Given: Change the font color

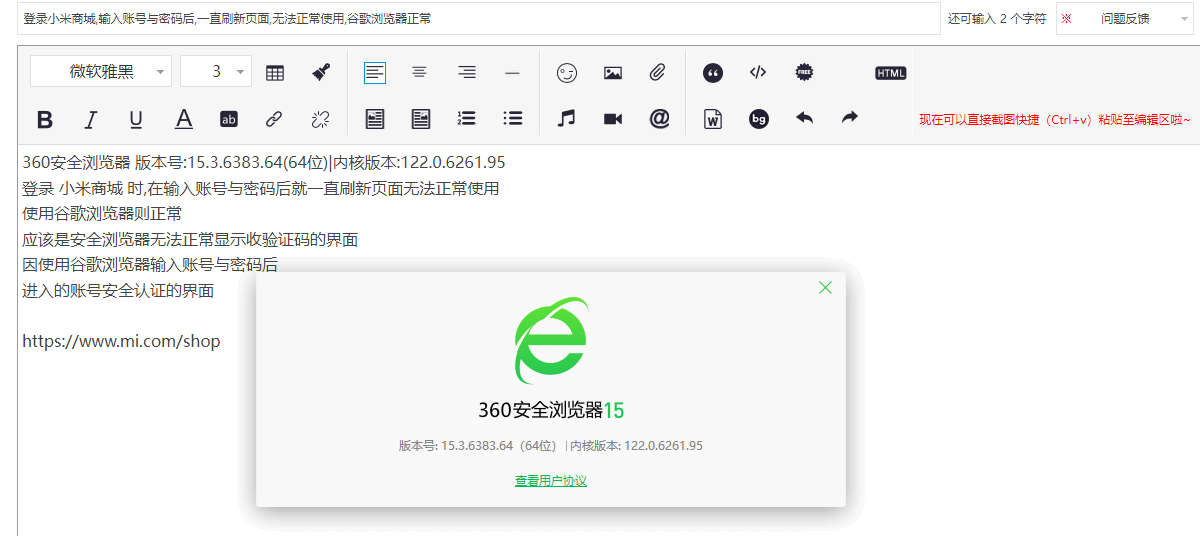Looking at the screenshot, I should coord(183,119).
